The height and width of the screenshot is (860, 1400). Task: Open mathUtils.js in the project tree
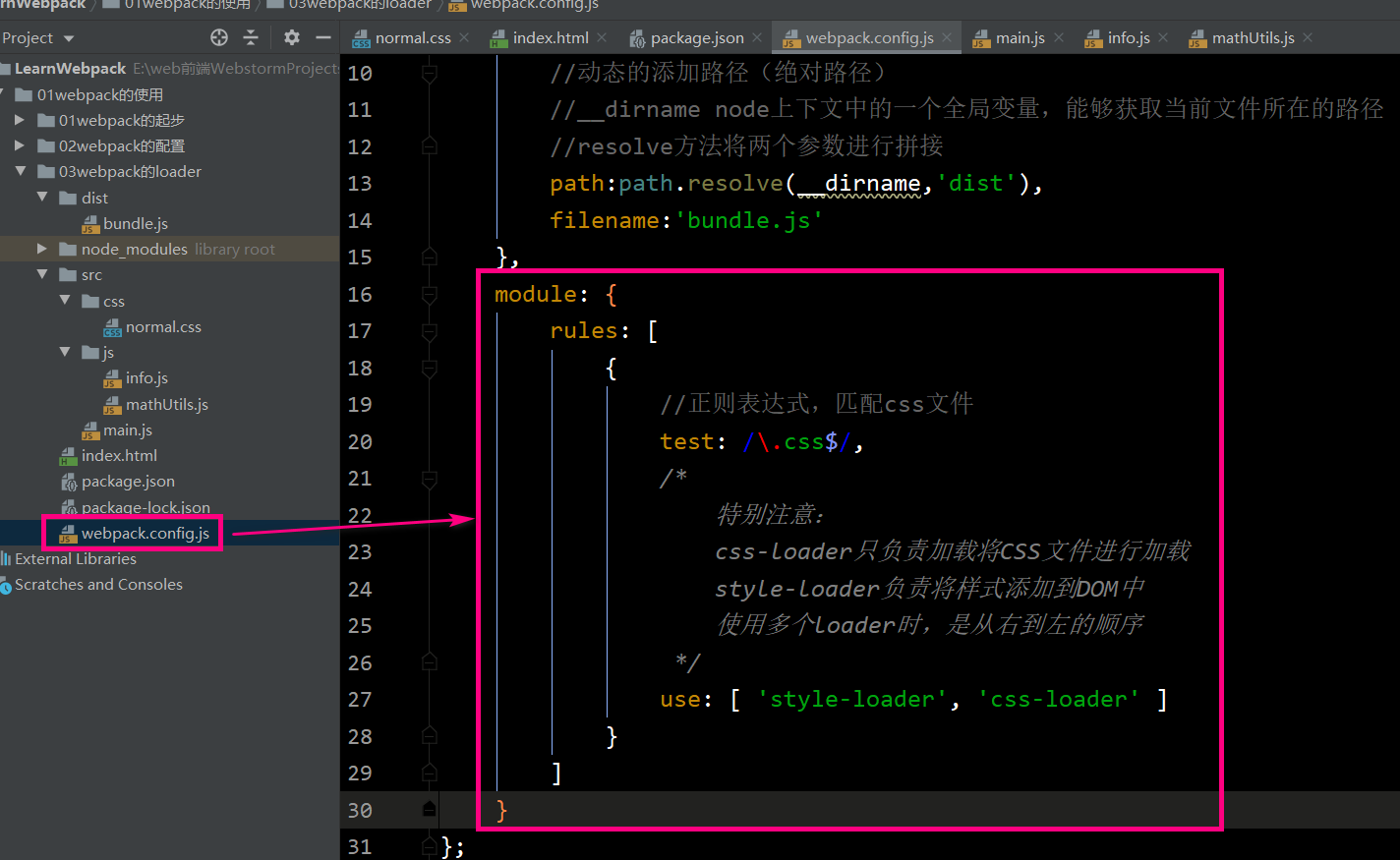click(166, 404)
